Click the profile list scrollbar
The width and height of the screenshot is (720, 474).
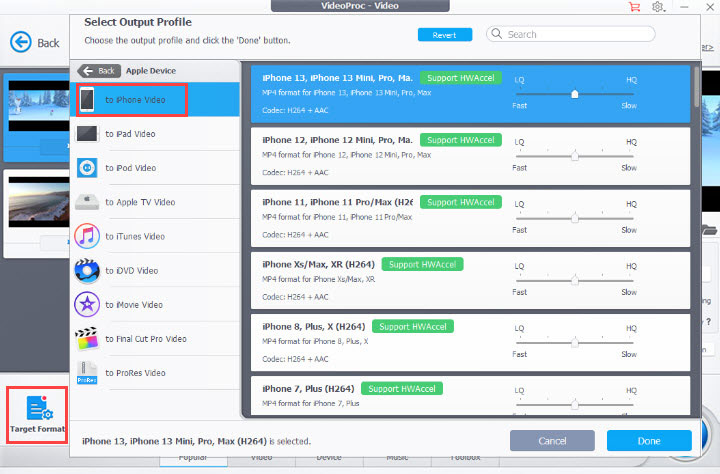coord(697,87)
